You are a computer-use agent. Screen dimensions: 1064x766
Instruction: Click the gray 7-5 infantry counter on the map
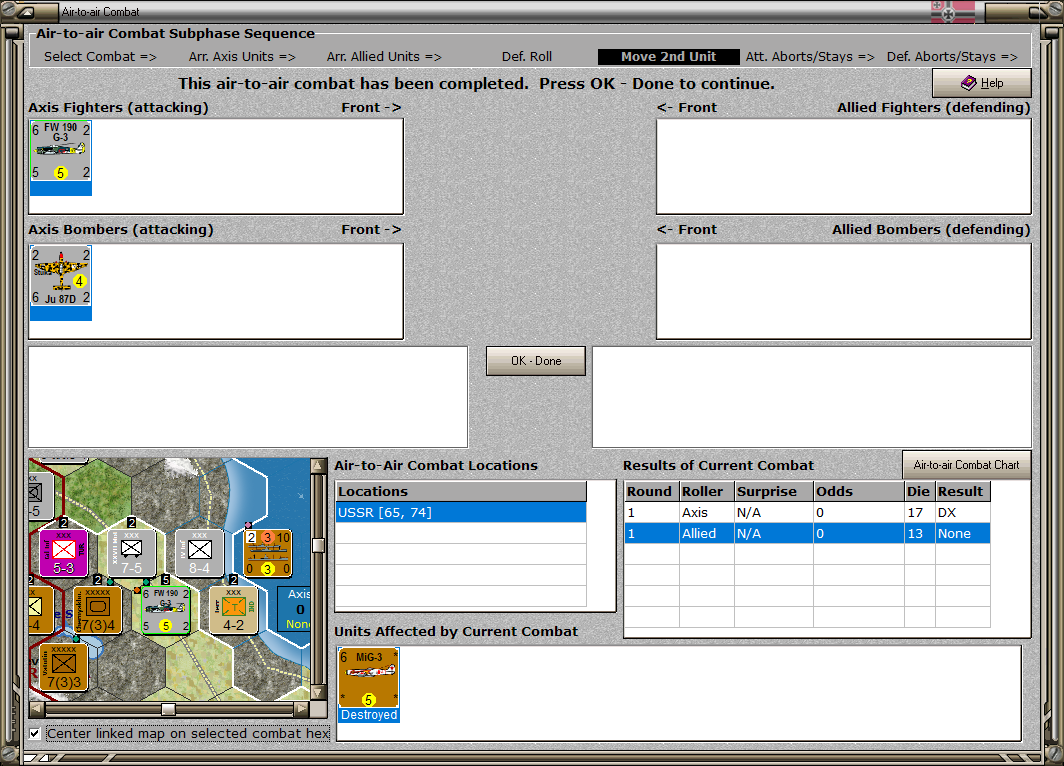[131, 553]
